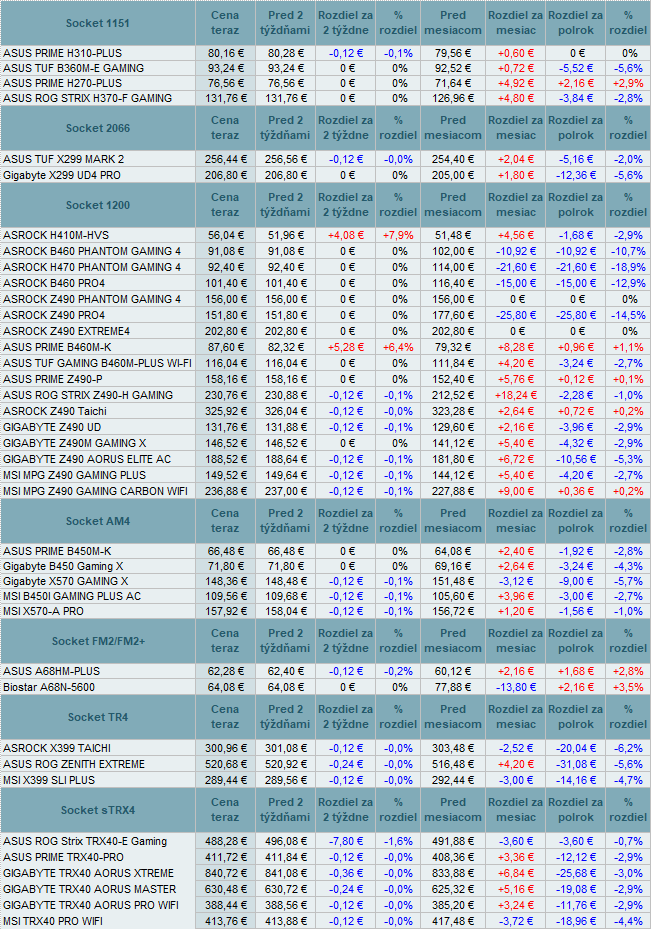The height and width of the screenshot is (929, 651).
Task: Click Gigabyte B450 Gaming X name
Action: click(63, 566)
